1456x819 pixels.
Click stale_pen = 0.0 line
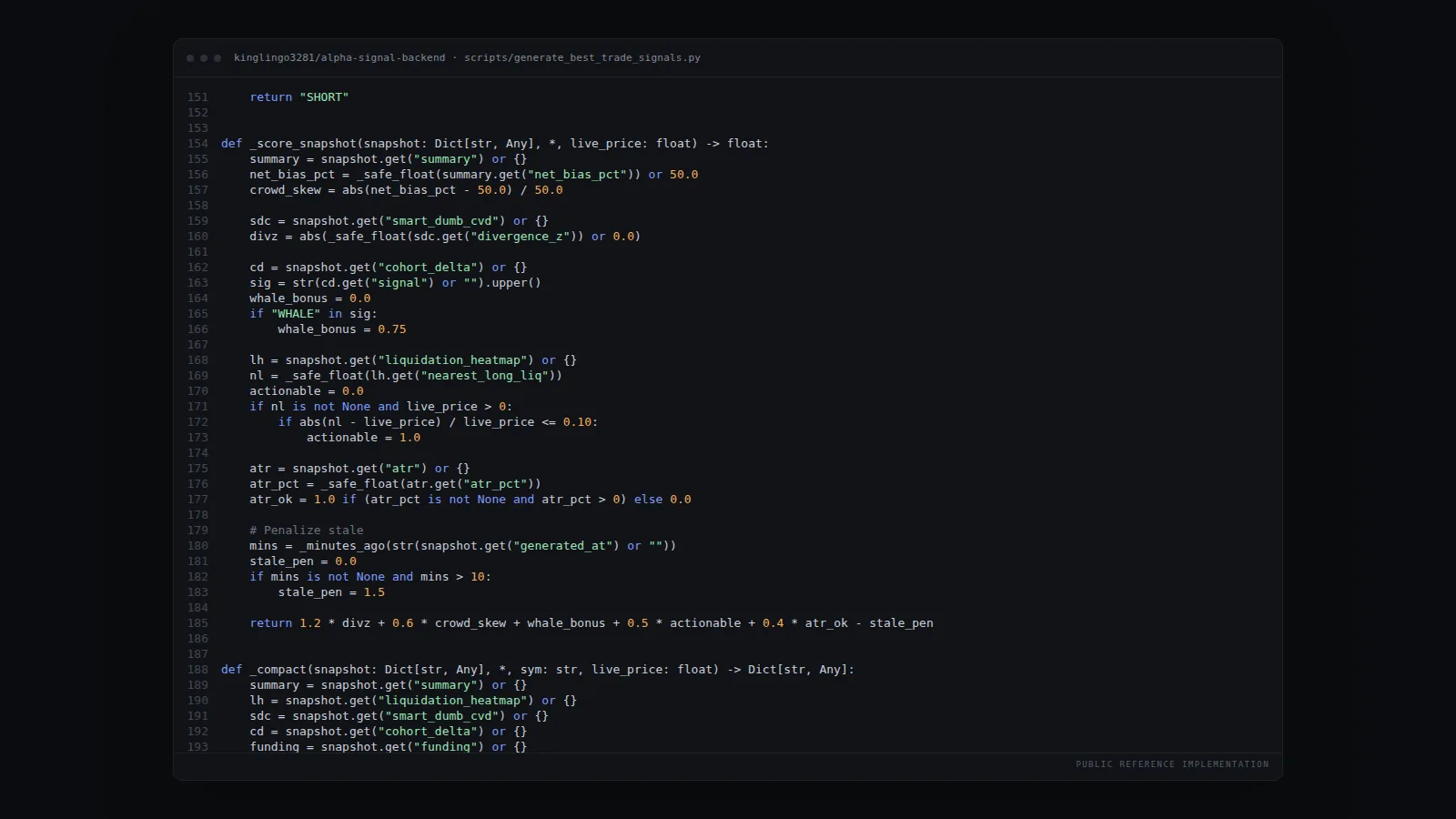303,561
